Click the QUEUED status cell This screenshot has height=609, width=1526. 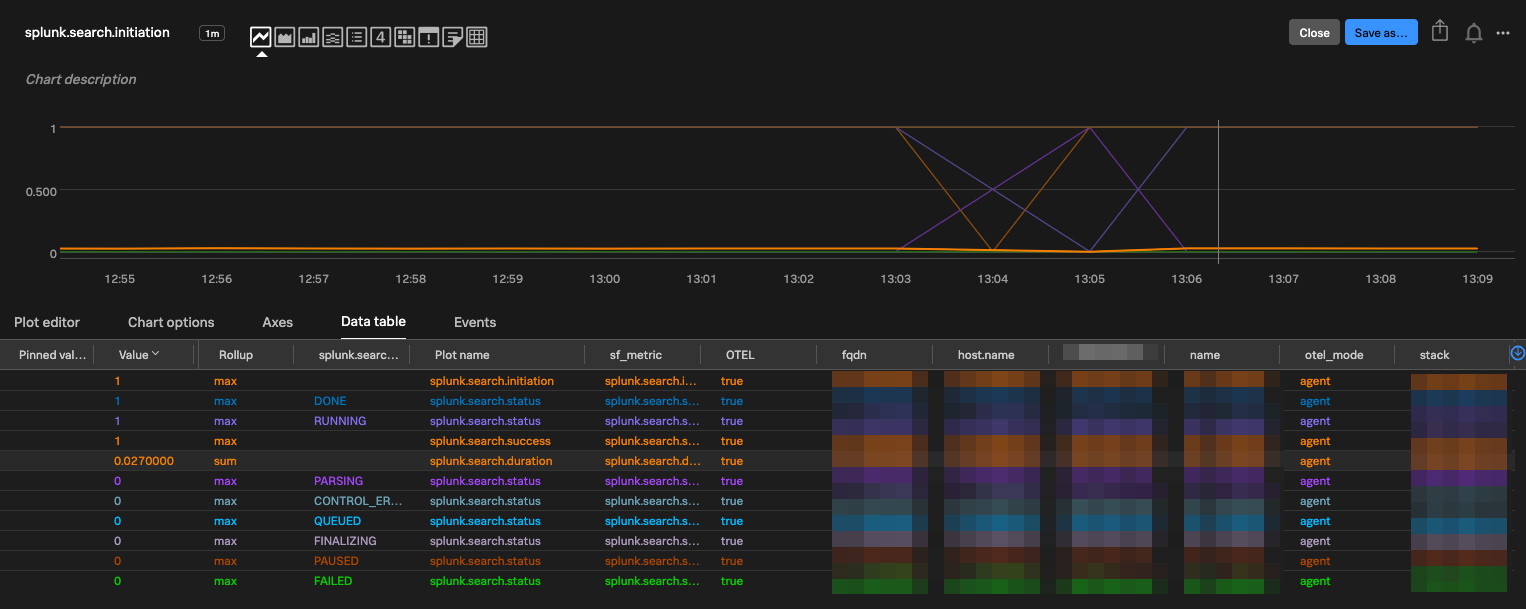[x=337, y=521]
